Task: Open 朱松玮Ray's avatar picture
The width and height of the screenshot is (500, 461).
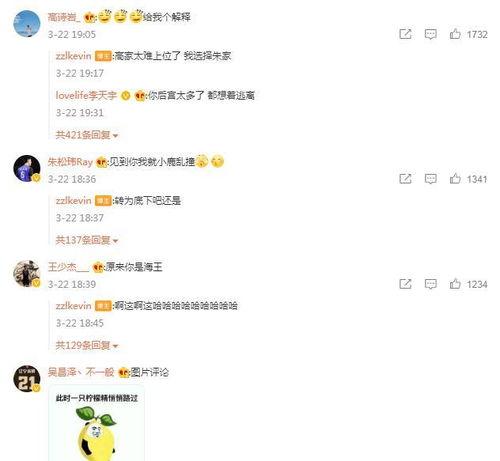Action: [27, 168]
